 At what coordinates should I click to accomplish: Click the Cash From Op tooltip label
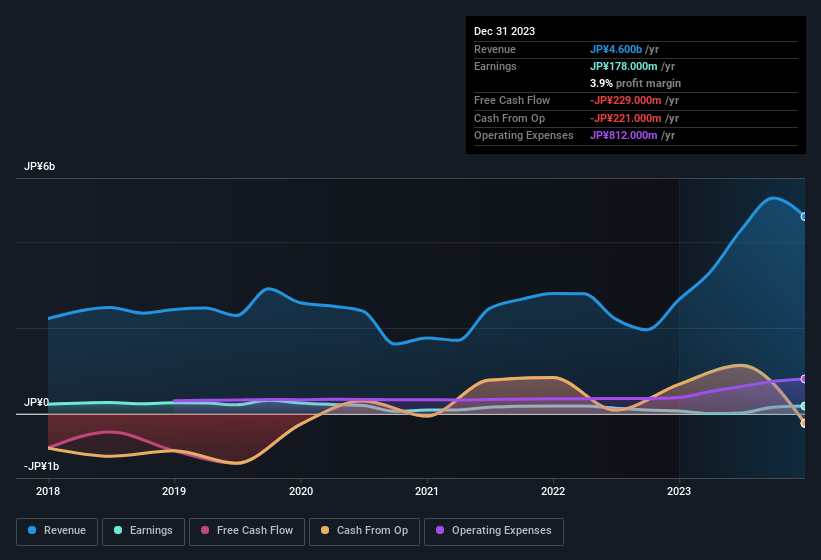tap(509, 118)
